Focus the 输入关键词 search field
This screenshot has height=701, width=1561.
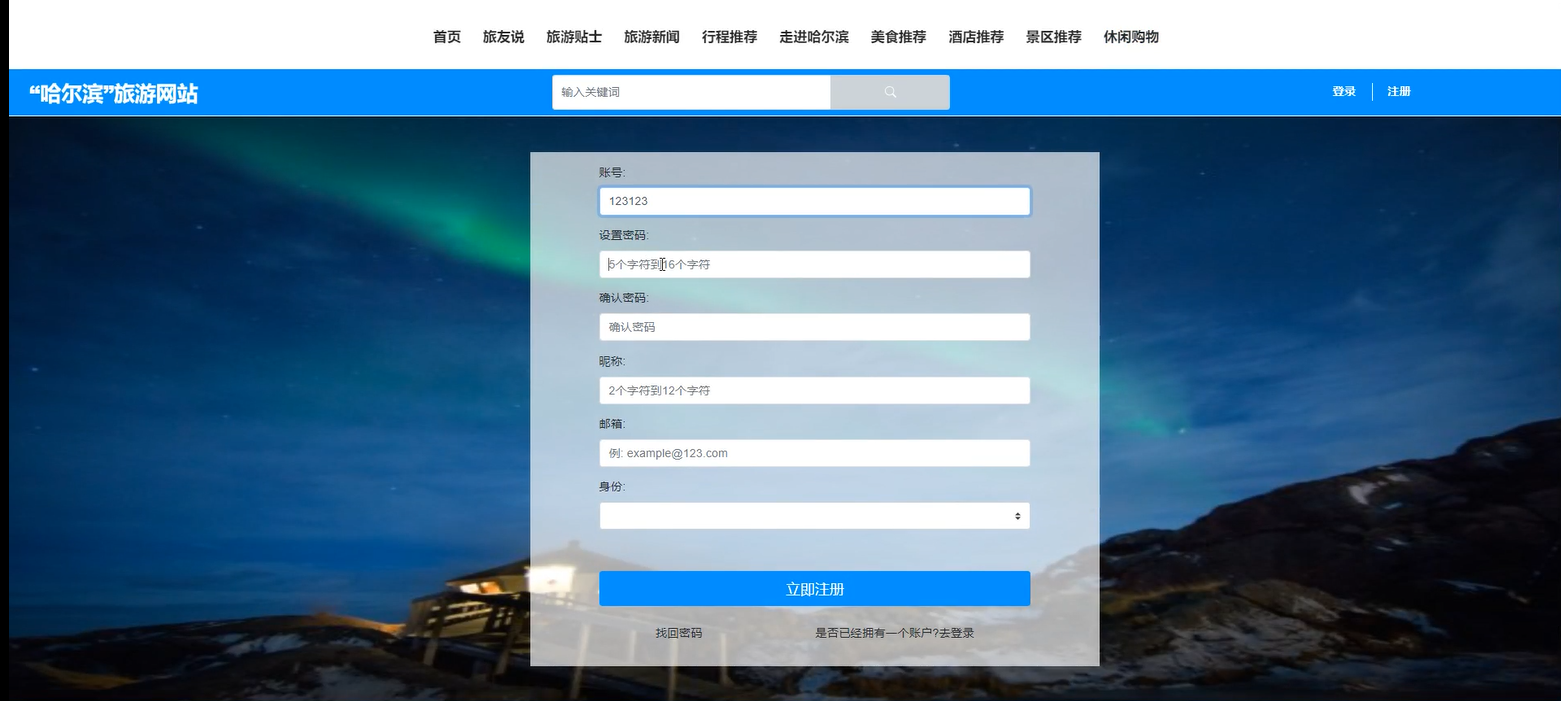coord(691,92)
